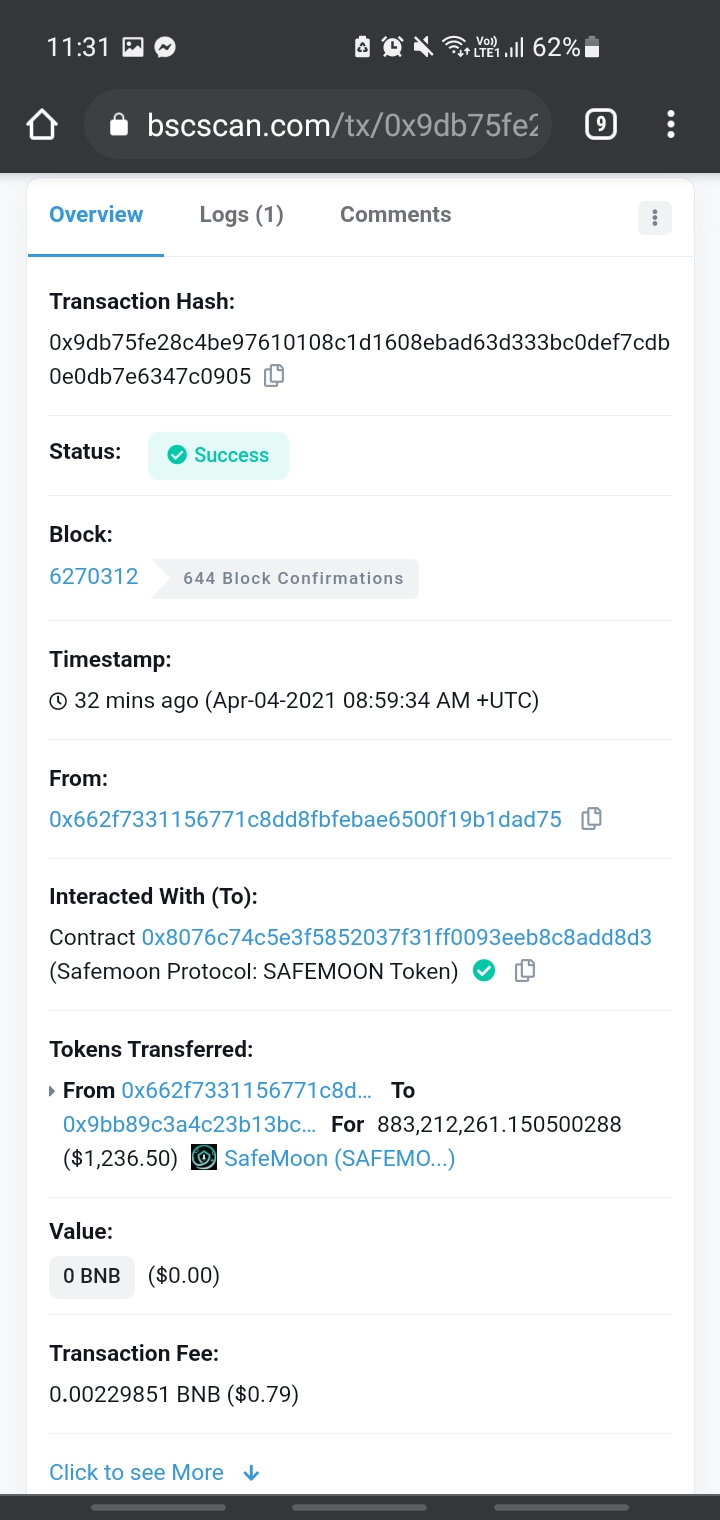Image resolution: width=720 pixels, height=1520 pixels.
Task: Click the padlock icon in the address bar
Action: [119, 124]
